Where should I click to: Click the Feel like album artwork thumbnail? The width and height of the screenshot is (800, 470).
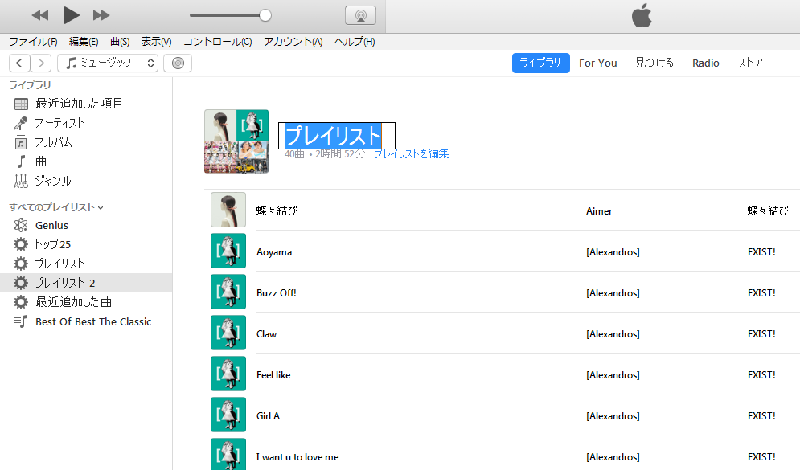228,374
